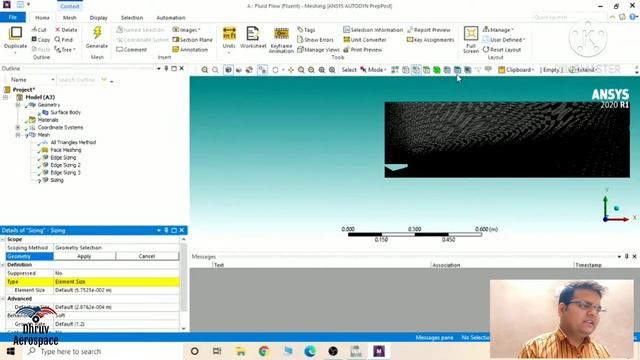
Task: Switch to the Home ribbon tab
Action: pos(42,18)
